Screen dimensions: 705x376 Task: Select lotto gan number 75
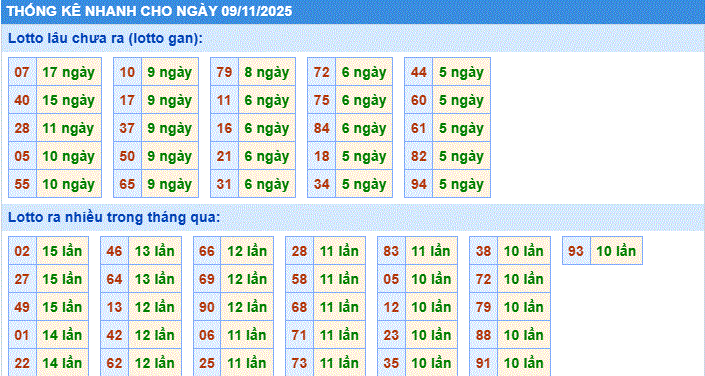tap(321, 100)
